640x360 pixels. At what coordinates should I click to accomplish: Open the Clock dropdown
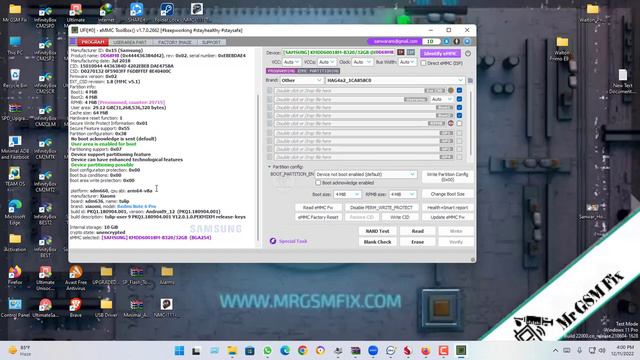362,62
